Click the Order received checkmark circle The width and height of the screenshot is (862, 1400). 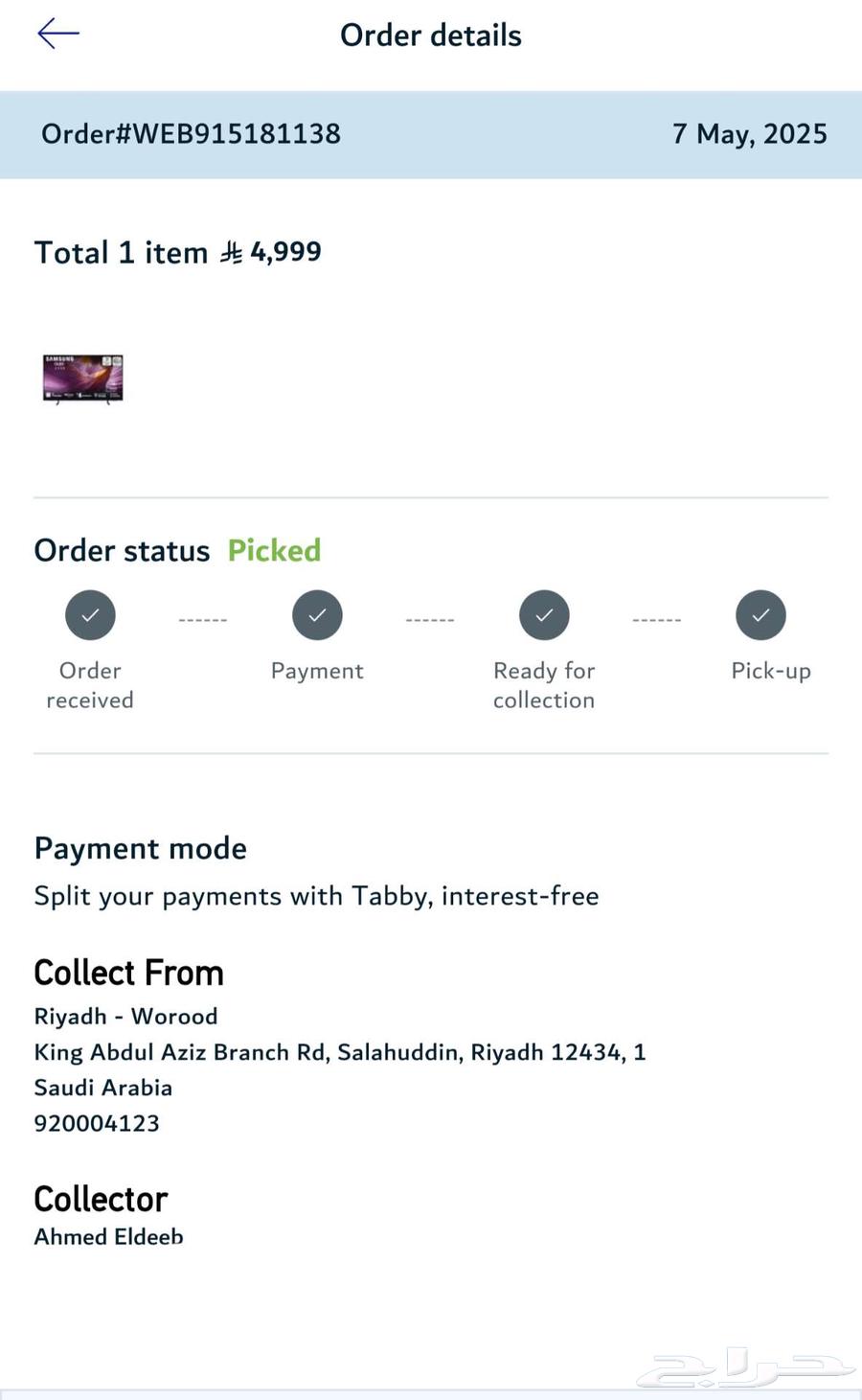click(x=90, y=615)
